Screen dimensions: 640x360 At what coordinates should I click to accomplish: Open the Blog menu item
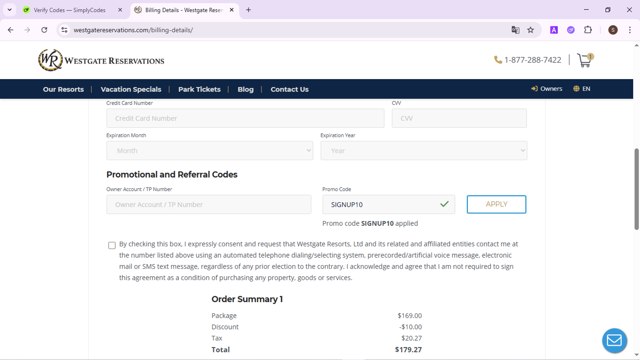pyautogui.click(x=245, y=89)
